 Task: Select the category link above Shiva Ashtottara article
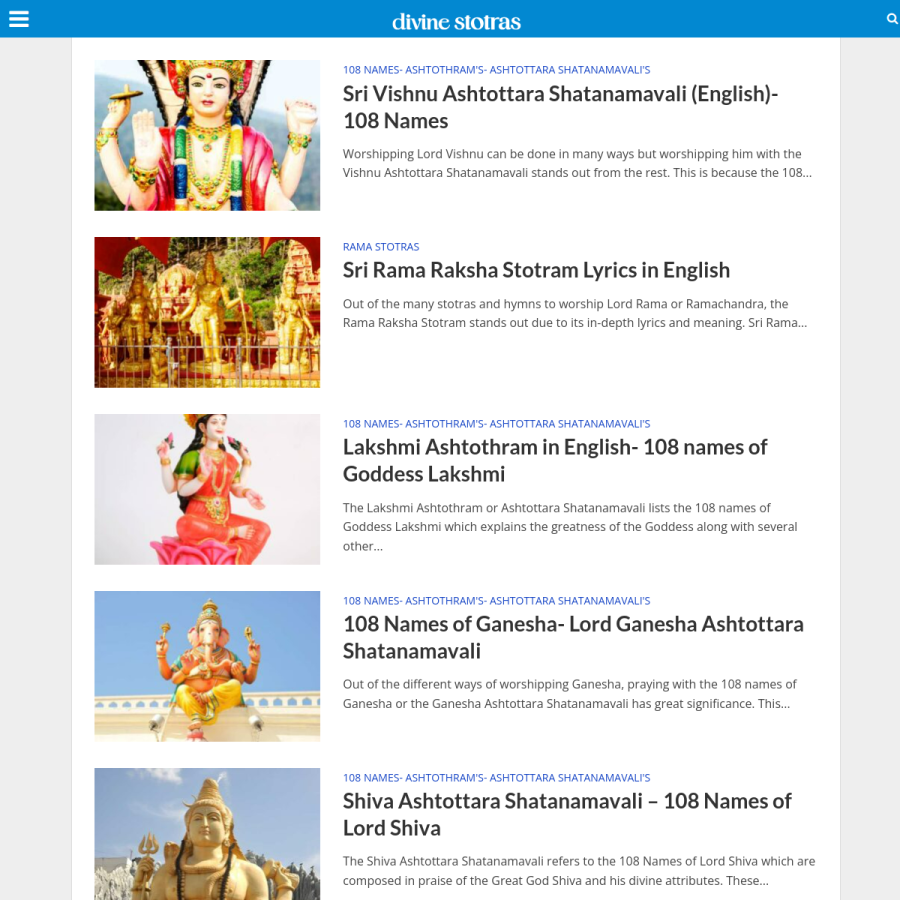(496, 778)
